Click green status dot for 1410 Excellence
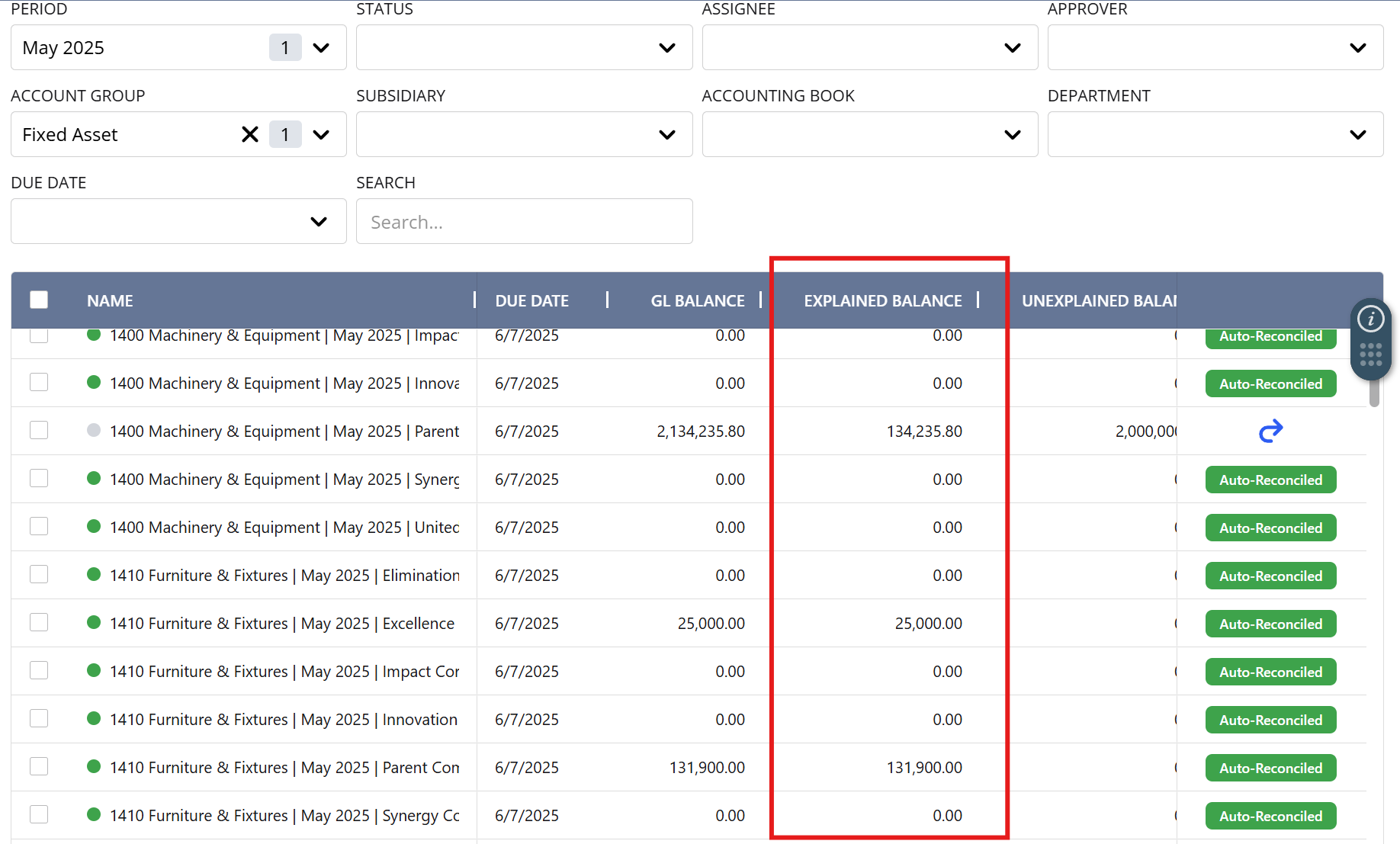1400x844 pixels. 94,622
